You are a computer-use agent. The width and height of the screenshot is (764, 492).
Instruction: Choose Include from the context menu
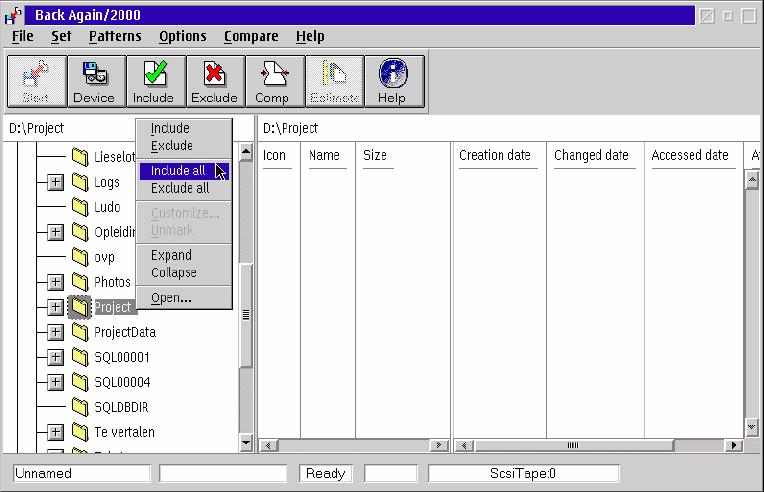pos(184,128)
